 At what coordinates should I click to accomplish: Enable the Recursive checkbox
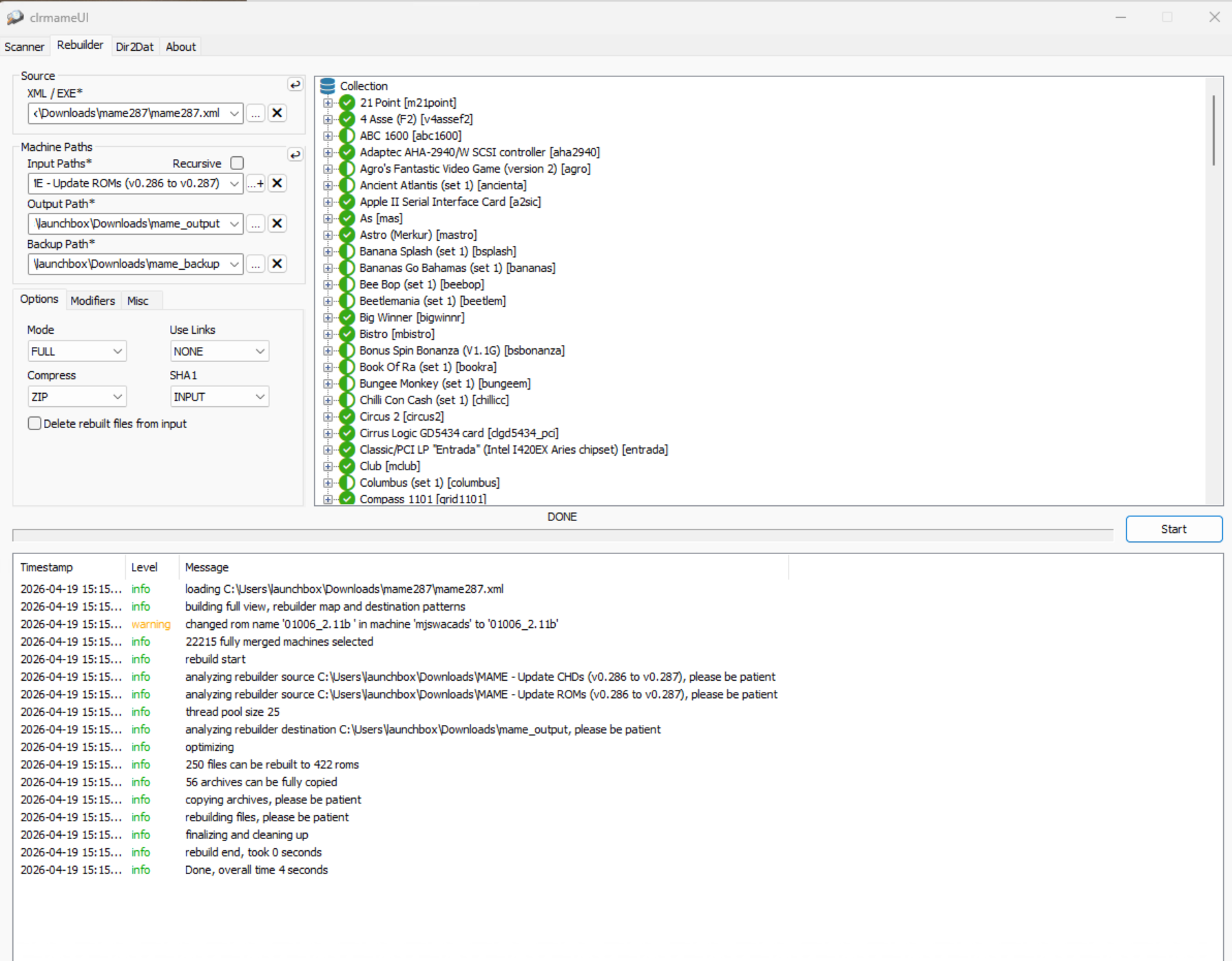[237, 163]
